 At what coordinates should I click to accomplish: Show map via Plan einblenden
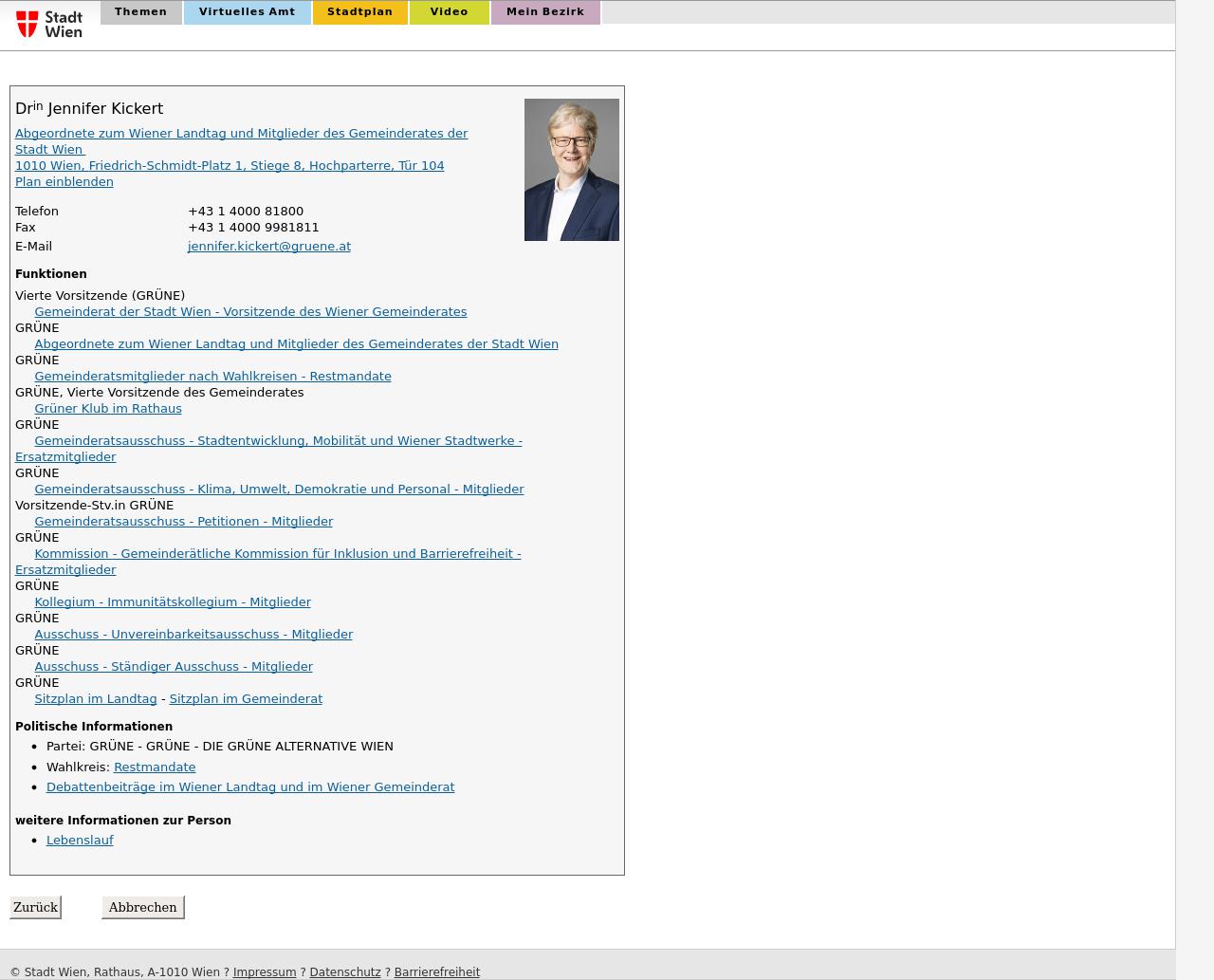[64, 182]
